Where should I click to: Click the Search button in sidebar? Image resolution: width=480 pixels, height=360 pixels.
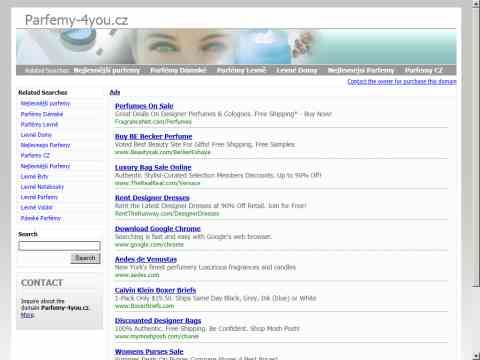coord(85,258)
